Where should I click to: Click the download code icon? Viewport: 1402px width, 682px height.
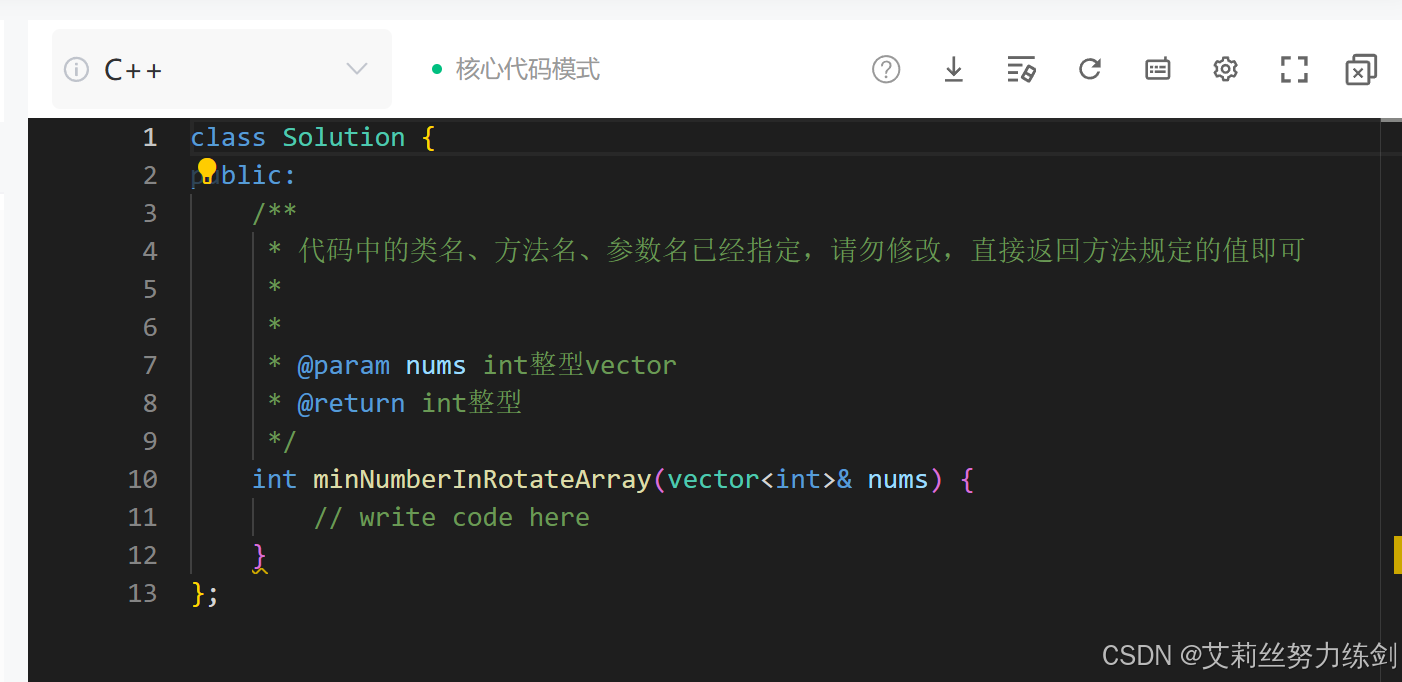(x=954, y=69)
